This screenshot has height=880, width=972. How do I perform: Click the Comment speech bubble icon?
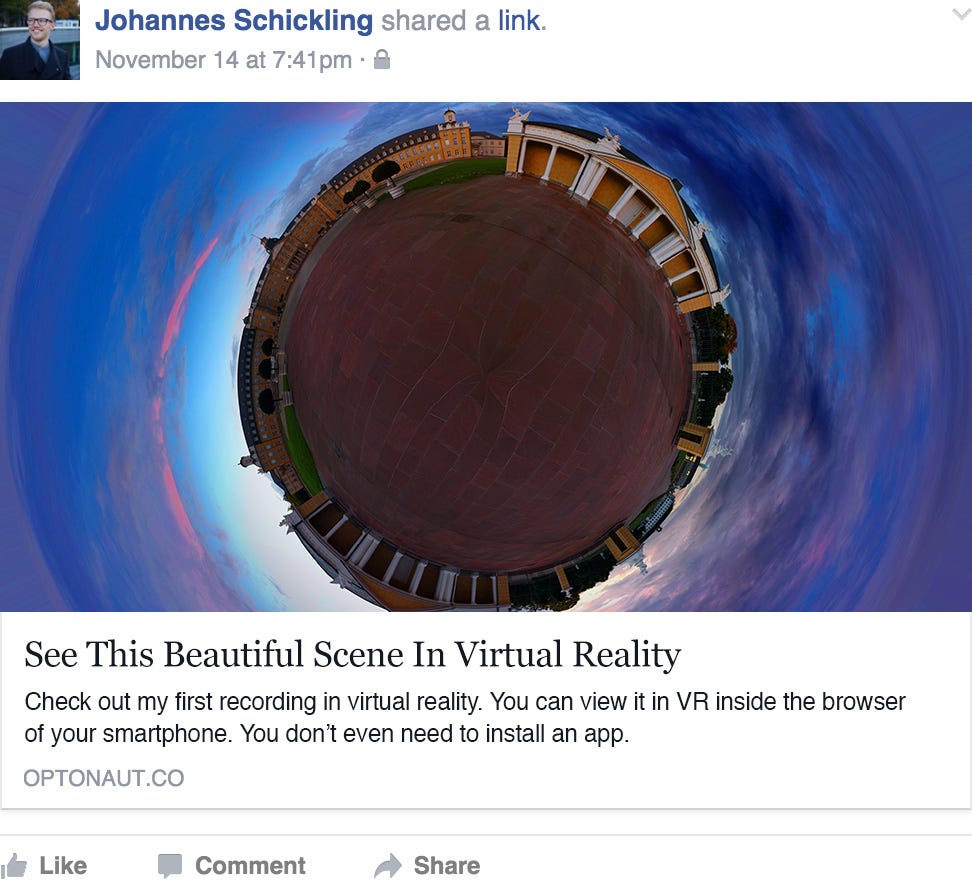coord(170,866)
